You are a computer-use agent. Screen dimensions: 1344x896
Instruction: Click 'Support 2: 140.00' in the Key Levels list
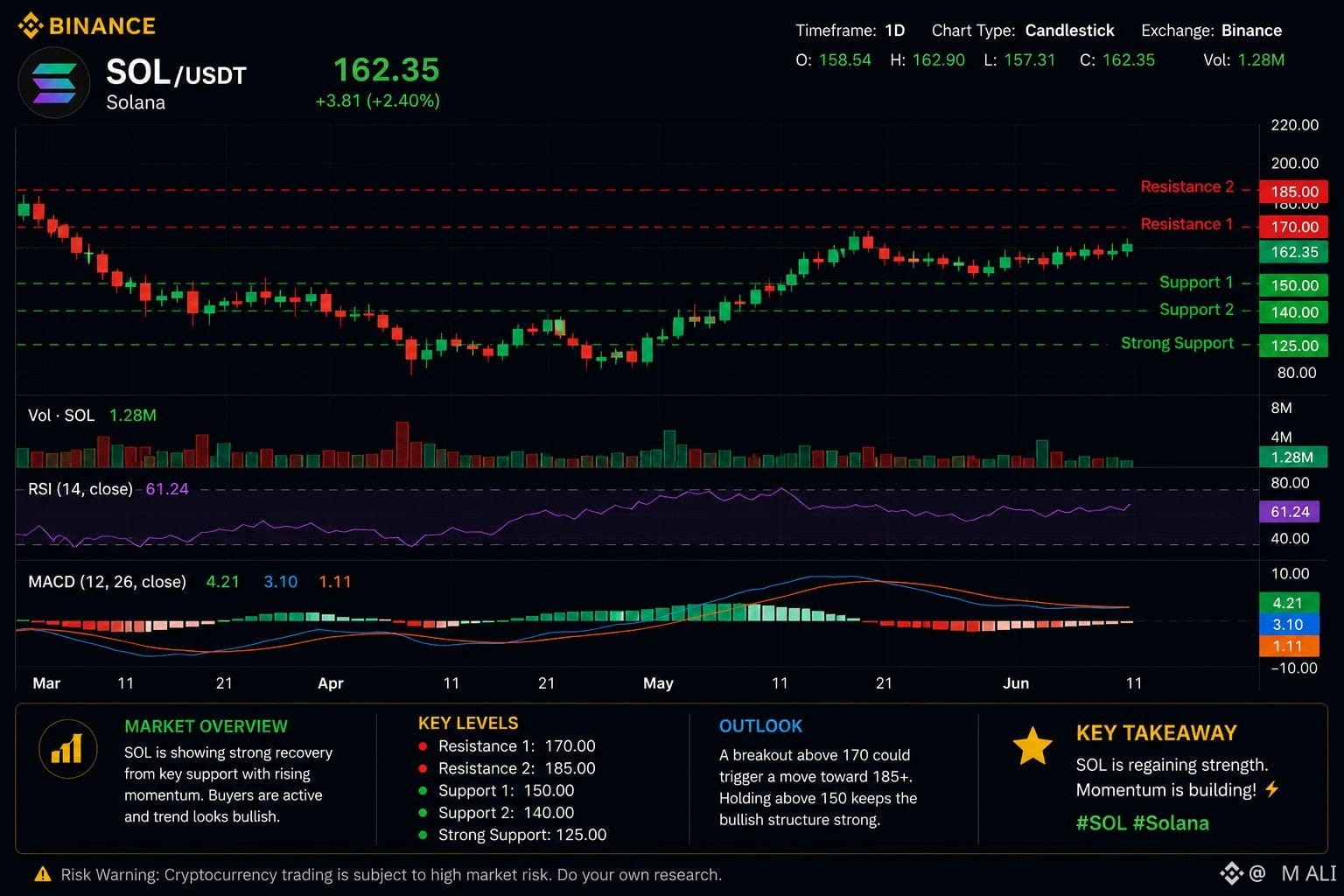coord(506,813)
